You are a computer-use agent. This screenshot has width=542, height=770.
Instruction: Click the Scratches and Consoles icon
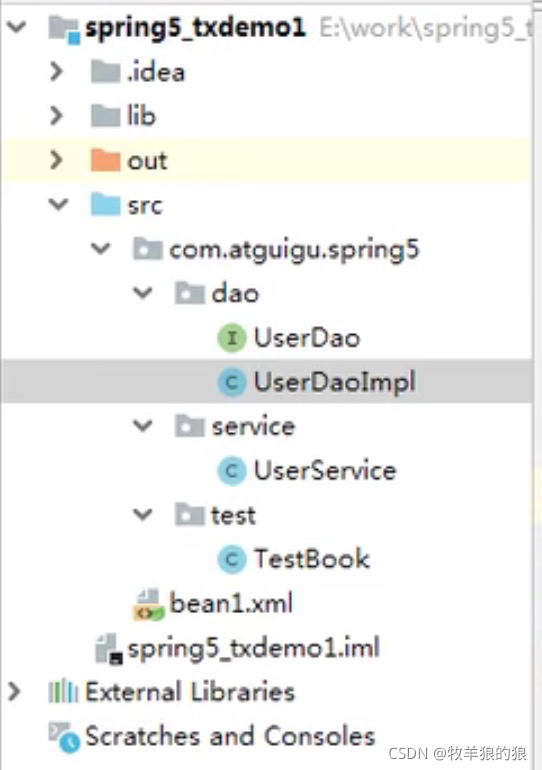(x=64, y=738)
